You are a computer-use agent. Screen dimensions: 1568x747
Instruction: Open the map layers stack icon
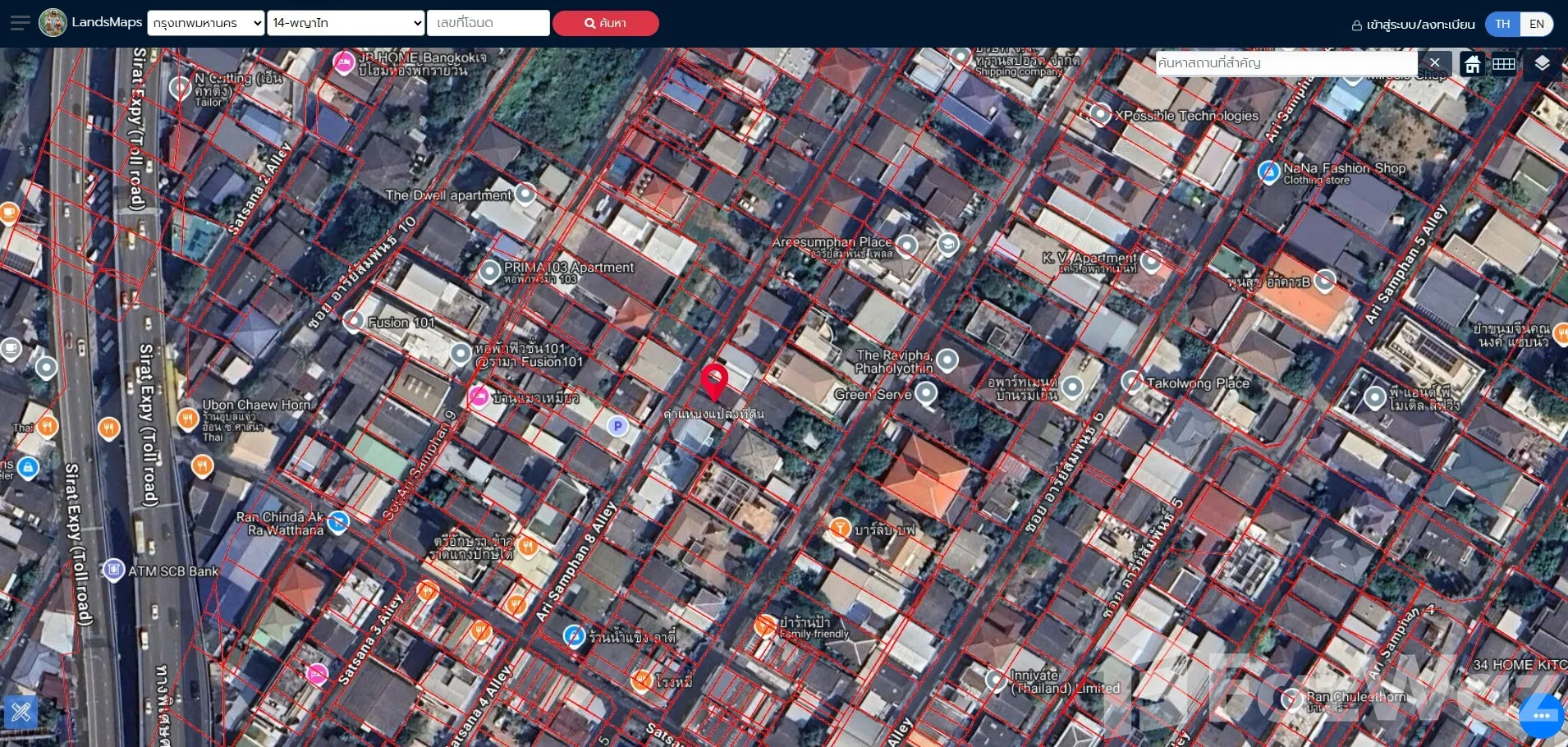[1542, 63]
